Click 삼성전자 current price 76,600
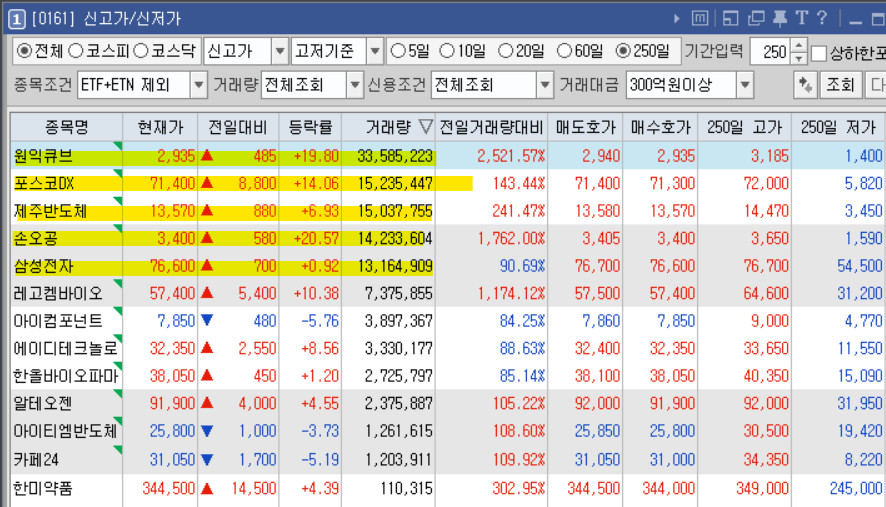886x507 pixels. tap(172, 266)
